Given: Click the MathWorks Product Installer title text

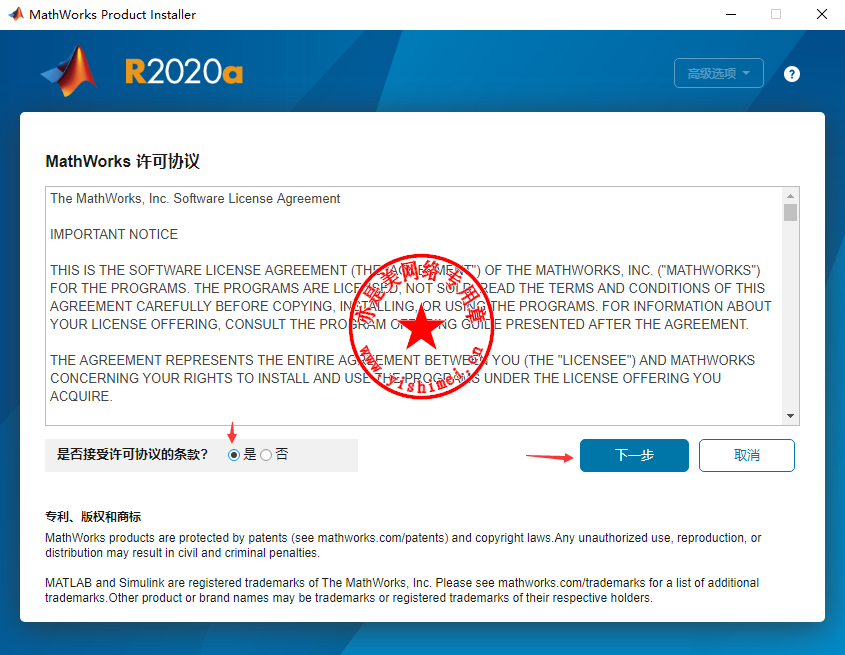Looking at the screenshot, I should tap(112, 15).
